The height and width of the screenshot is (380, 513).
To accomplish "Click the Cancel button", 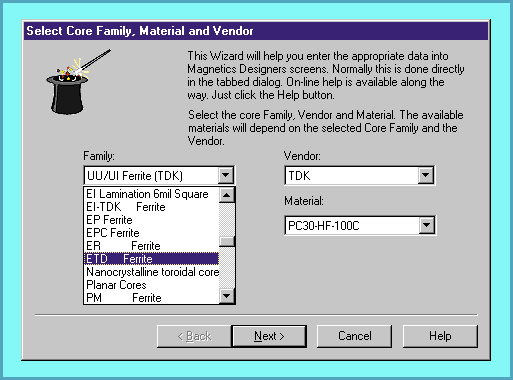I will click(354, 336).
